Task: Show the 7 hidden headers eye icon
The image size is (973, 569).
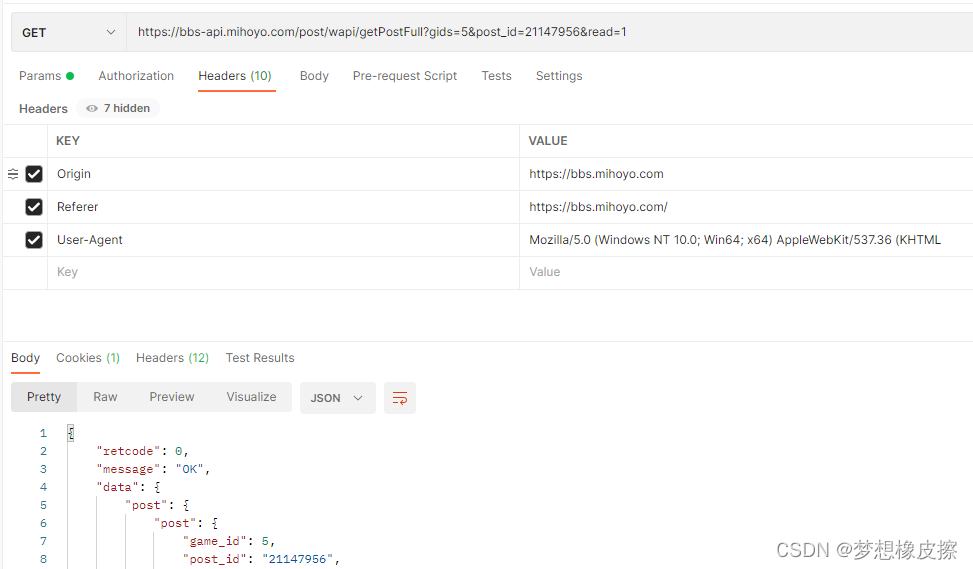Action: 92,108
